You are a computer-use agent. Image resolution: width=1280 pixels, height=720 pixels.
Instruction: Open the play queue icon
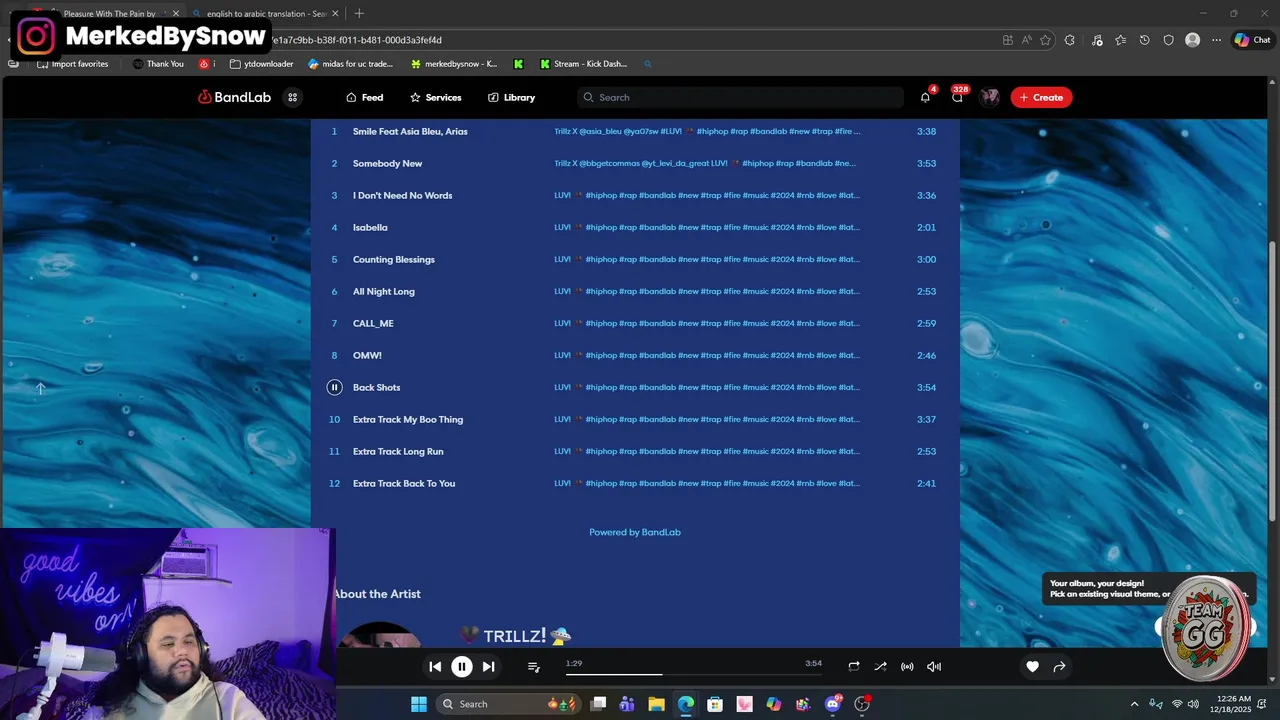pyautogui.click(x=533, y=666)
